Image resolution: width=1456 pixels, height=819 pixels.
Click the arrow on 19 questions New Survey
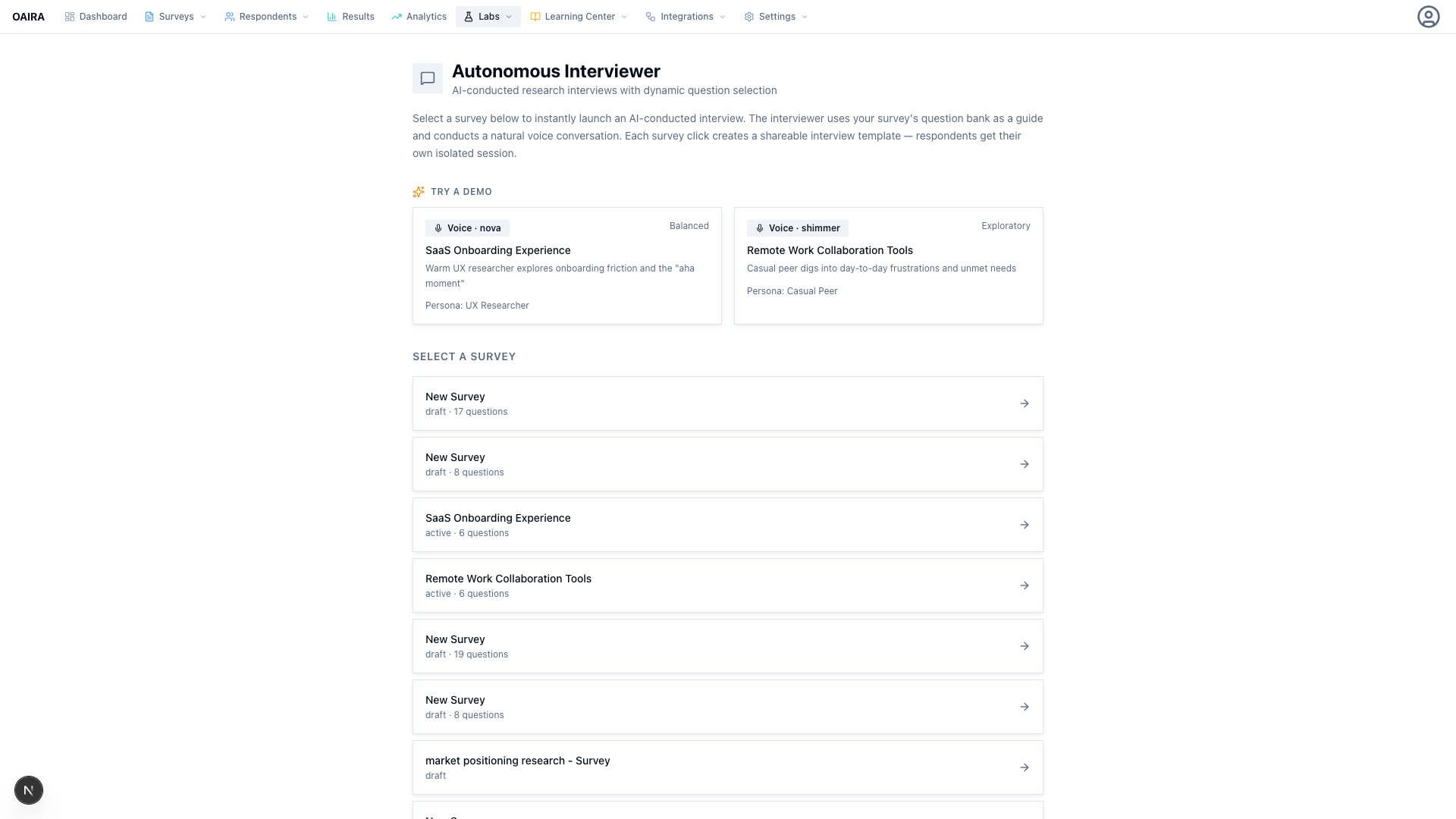coord(1025,646)
